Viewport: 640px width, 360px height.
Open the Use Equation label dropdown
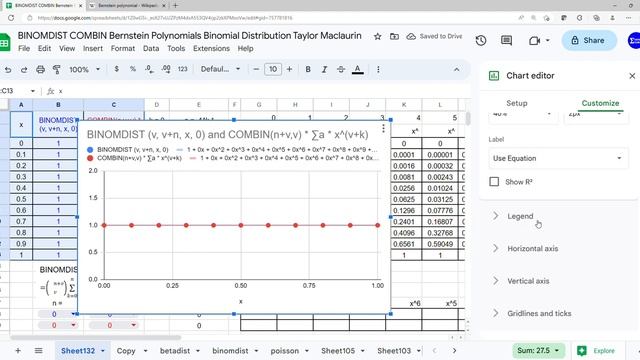click(x=558, y=158)
